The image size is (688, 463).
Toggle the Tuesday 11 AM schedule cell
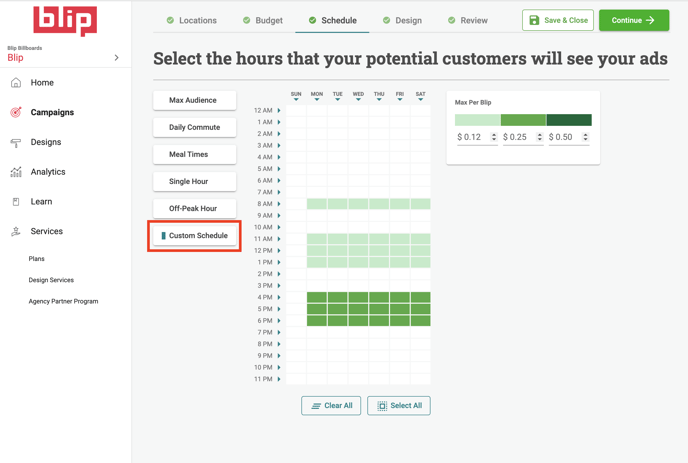pos(337,239)
